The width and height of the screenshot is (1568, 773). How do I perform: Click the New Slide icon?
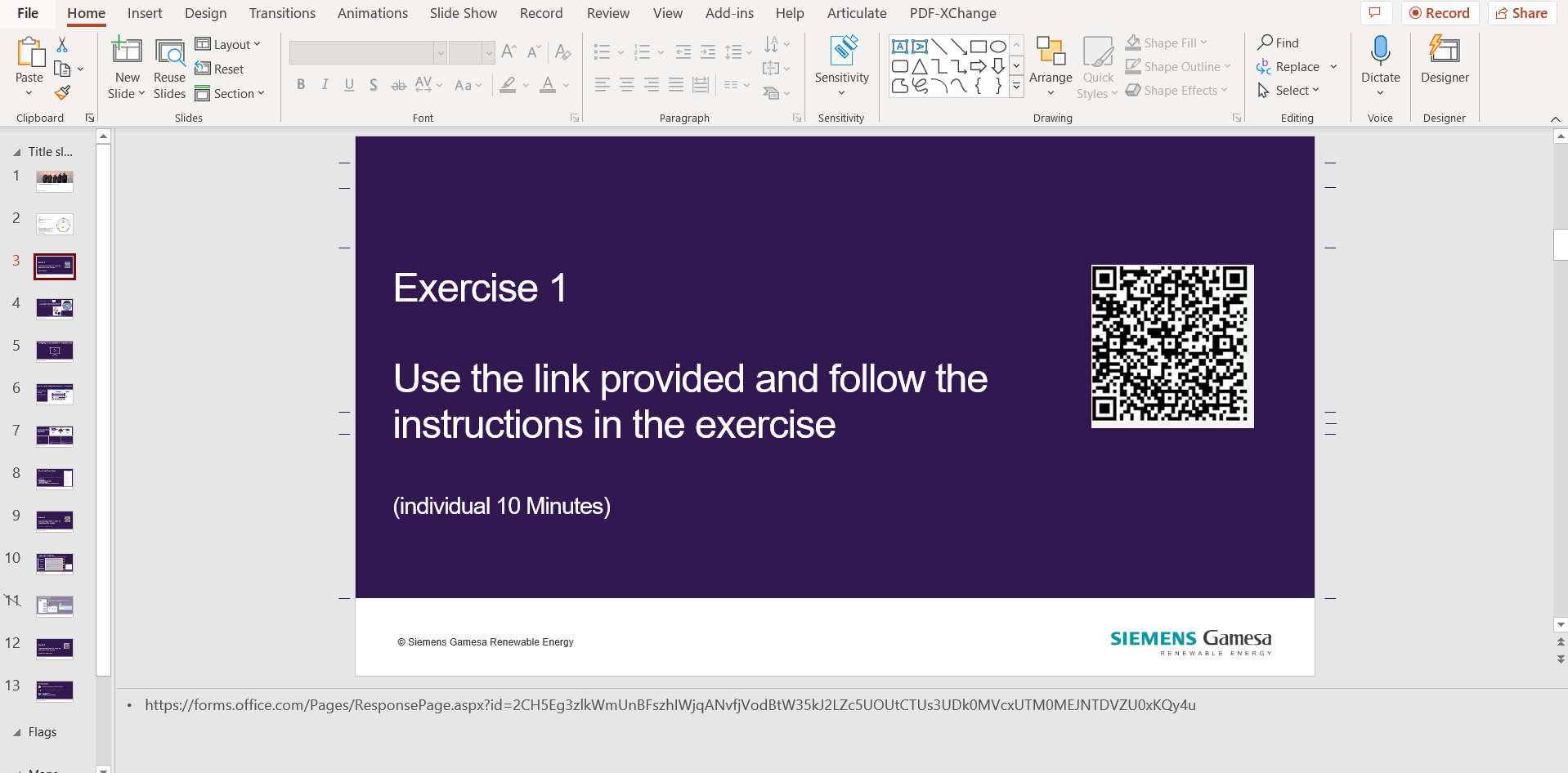coord(127,51)
